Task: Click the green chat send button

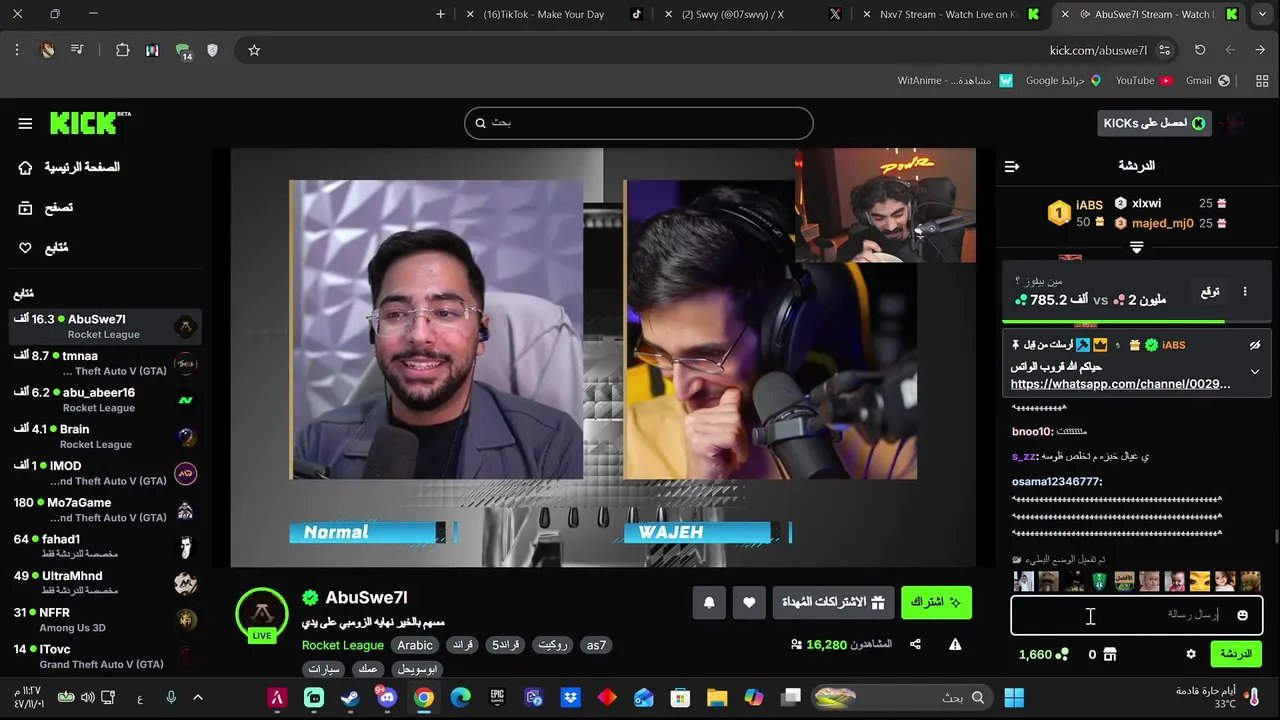Action: click(x=1236, y=654)
